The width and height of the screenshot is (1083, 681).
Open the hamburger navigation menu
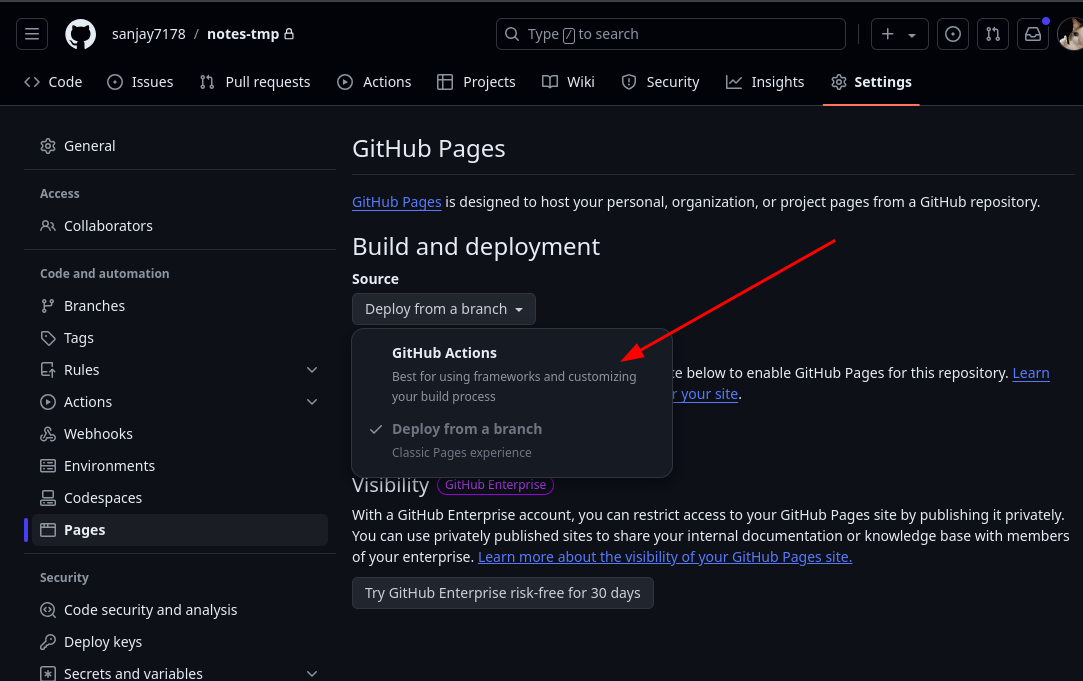click(31, 34)
